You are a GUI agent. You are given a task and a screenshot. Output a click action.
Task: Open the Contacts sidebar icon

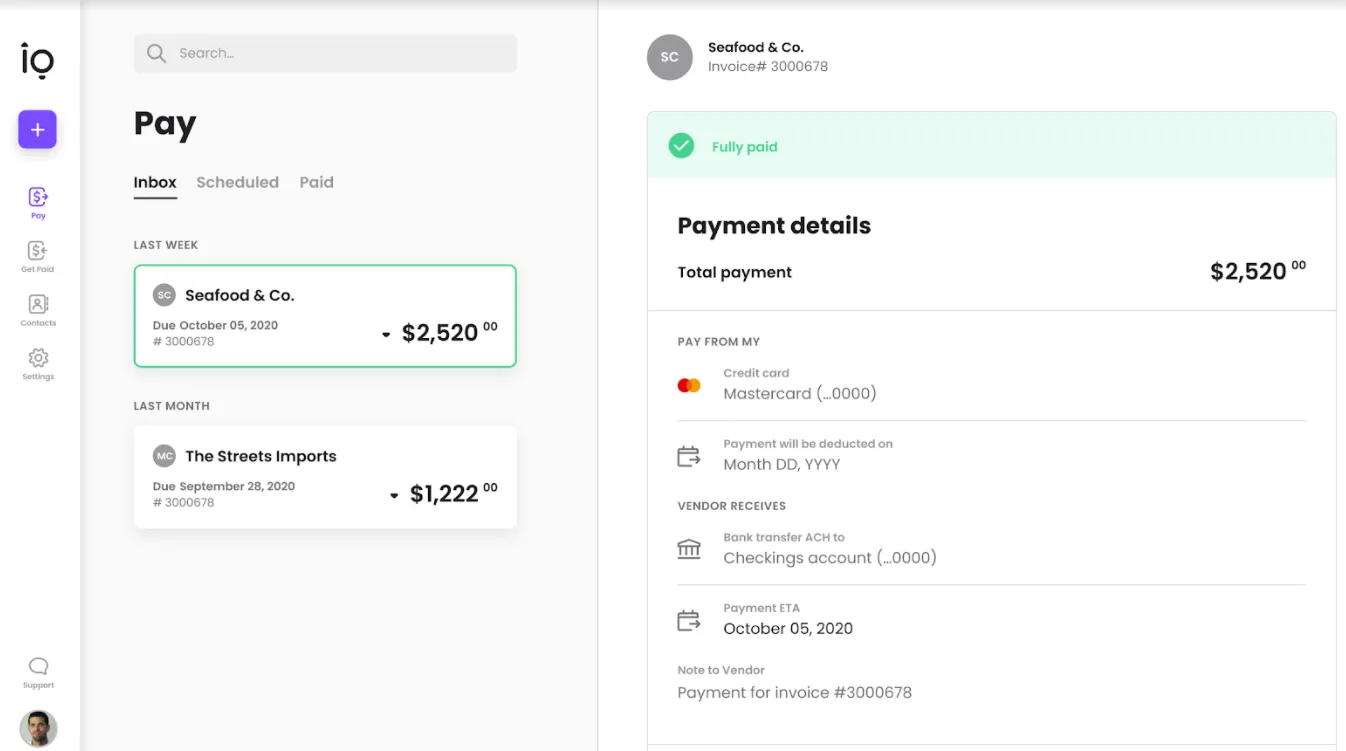click(x=37, y=306)
